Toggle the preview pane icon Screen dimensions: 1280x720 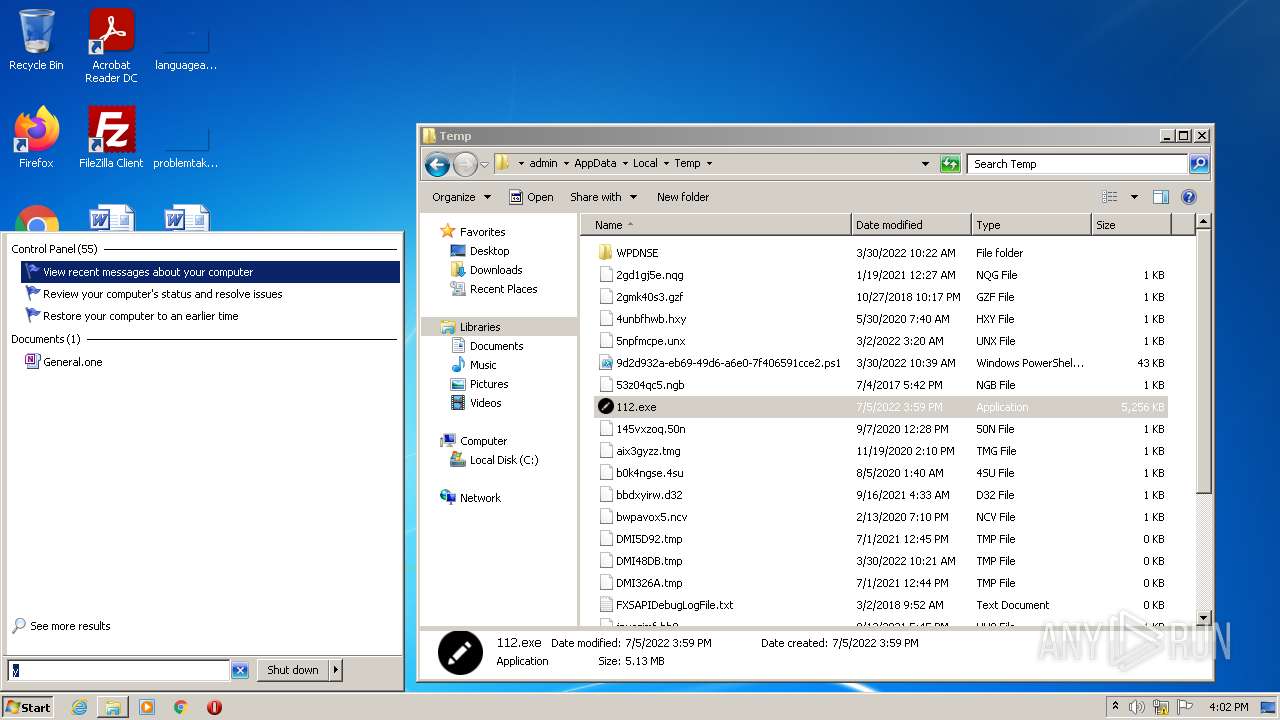(1161, 197)
